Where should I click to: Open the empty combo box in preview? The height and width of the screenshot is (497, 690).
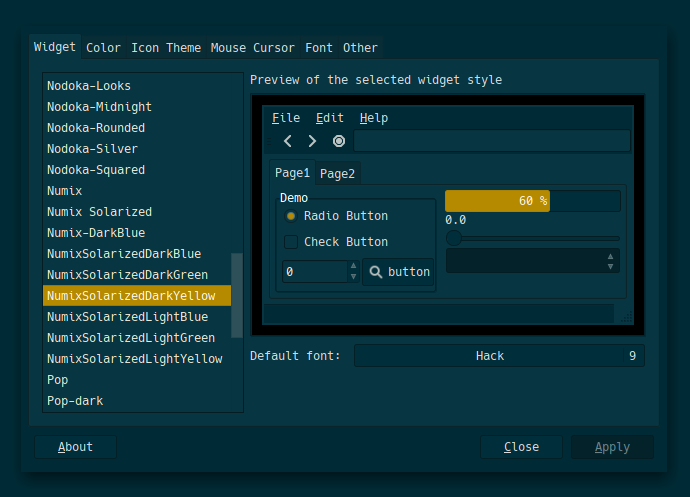[x=532, y=261]
